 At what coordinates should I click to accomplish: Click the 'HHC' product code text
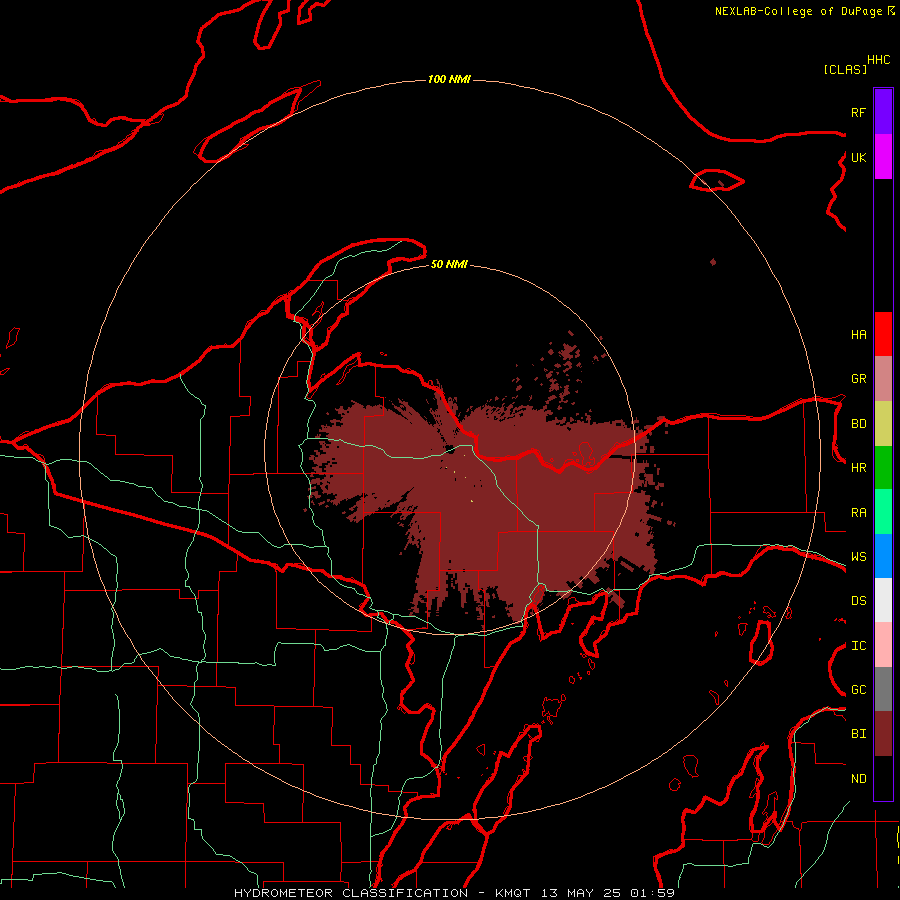pos(879,60)
